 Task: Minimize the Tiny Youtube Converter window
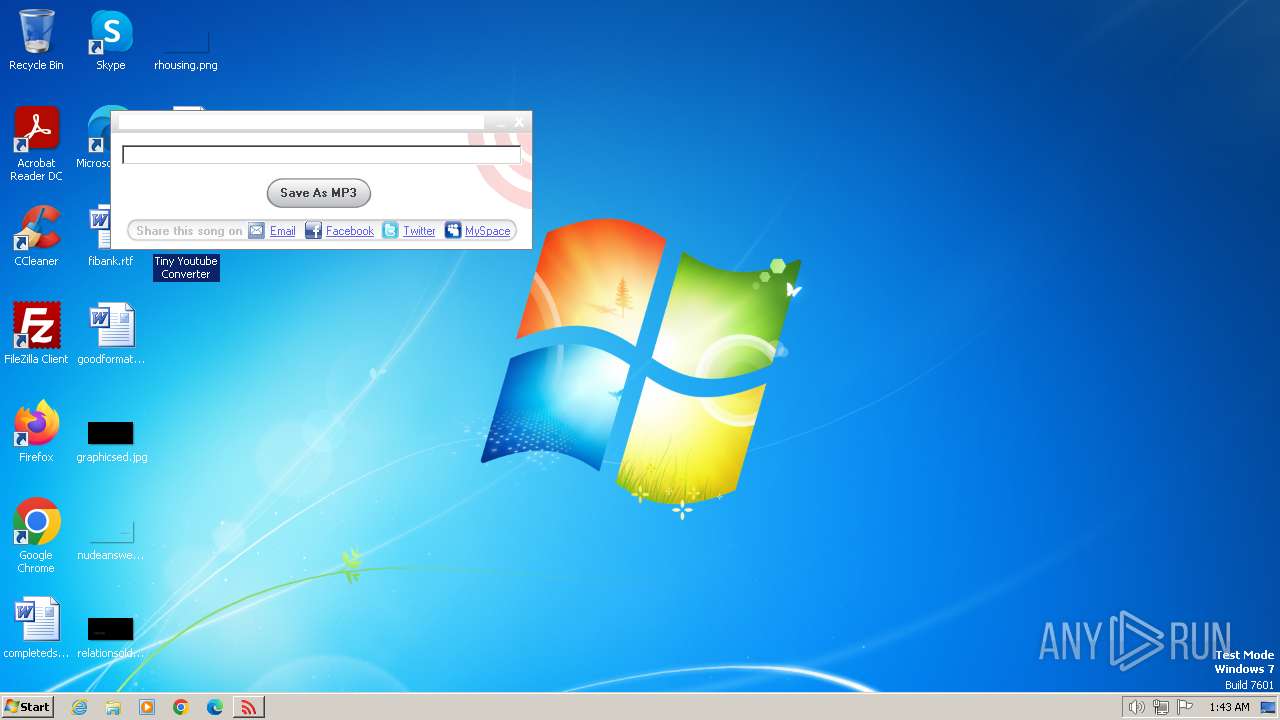[x=501, y=122]
